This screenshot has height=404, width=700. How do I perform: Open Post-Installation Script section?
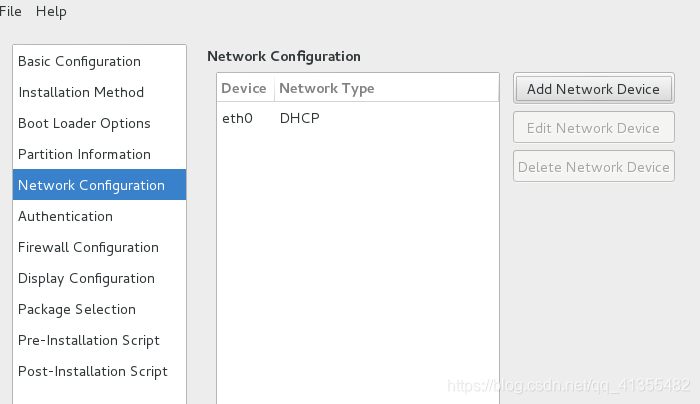100,371
